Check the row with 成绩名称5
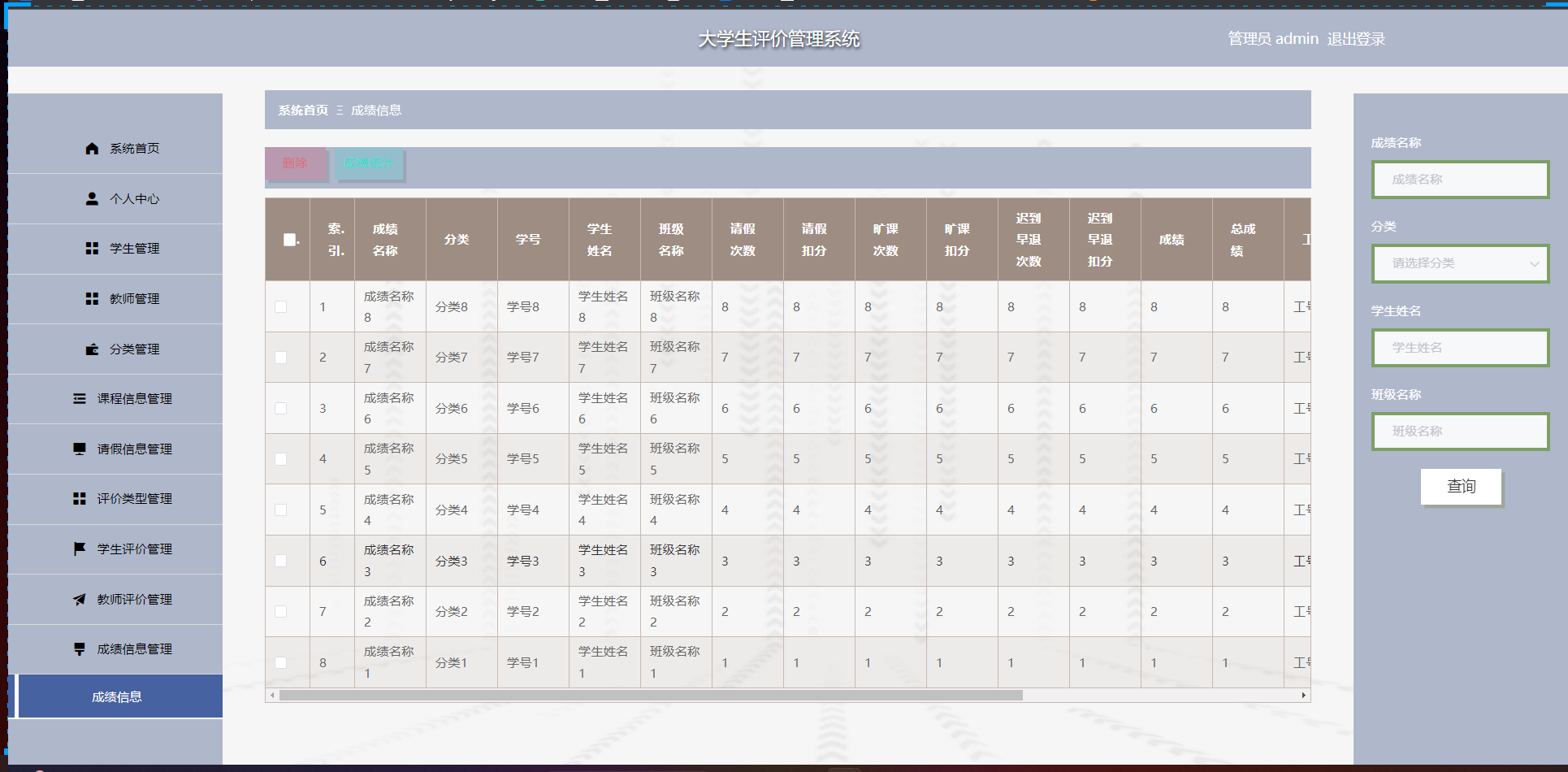1568x772 pixels. [280, 459]
